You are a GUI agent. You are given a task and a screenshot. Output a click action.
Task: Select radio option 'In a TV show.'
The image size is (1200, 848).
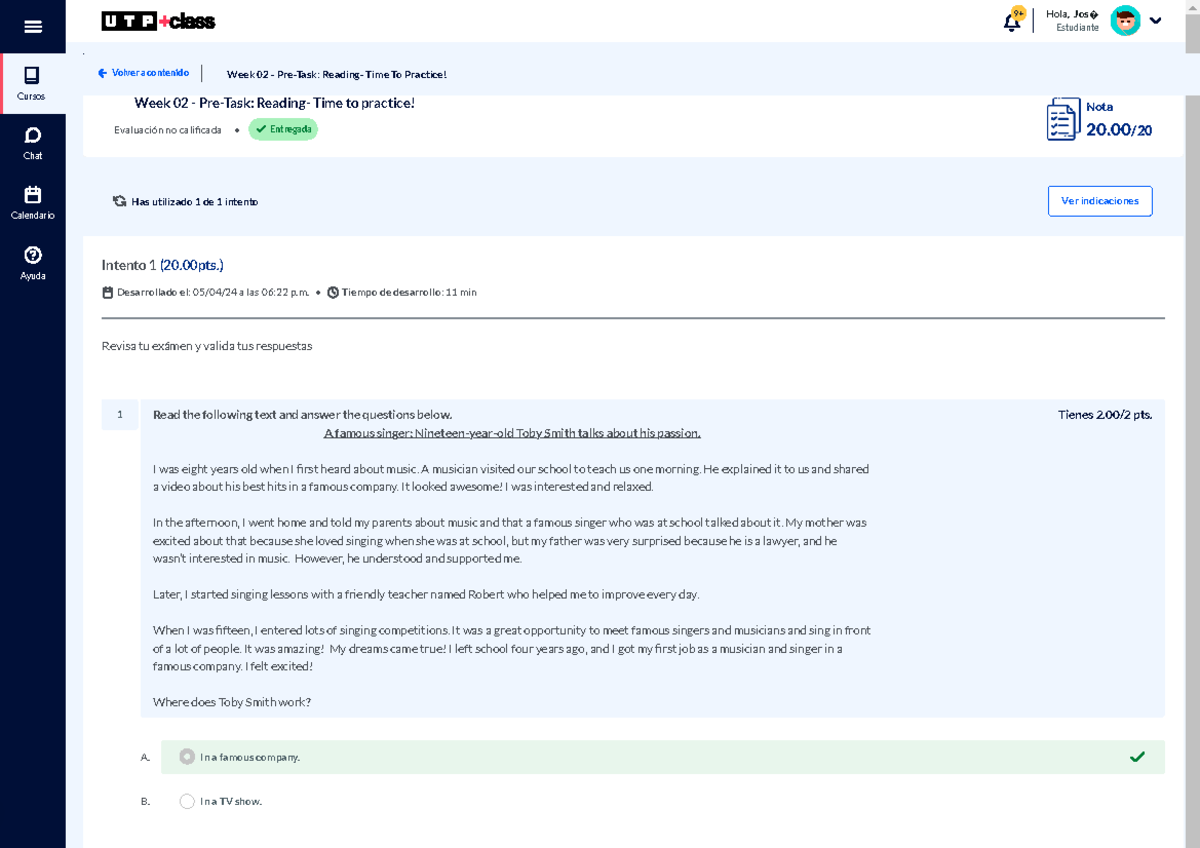[x=187, y=801]
